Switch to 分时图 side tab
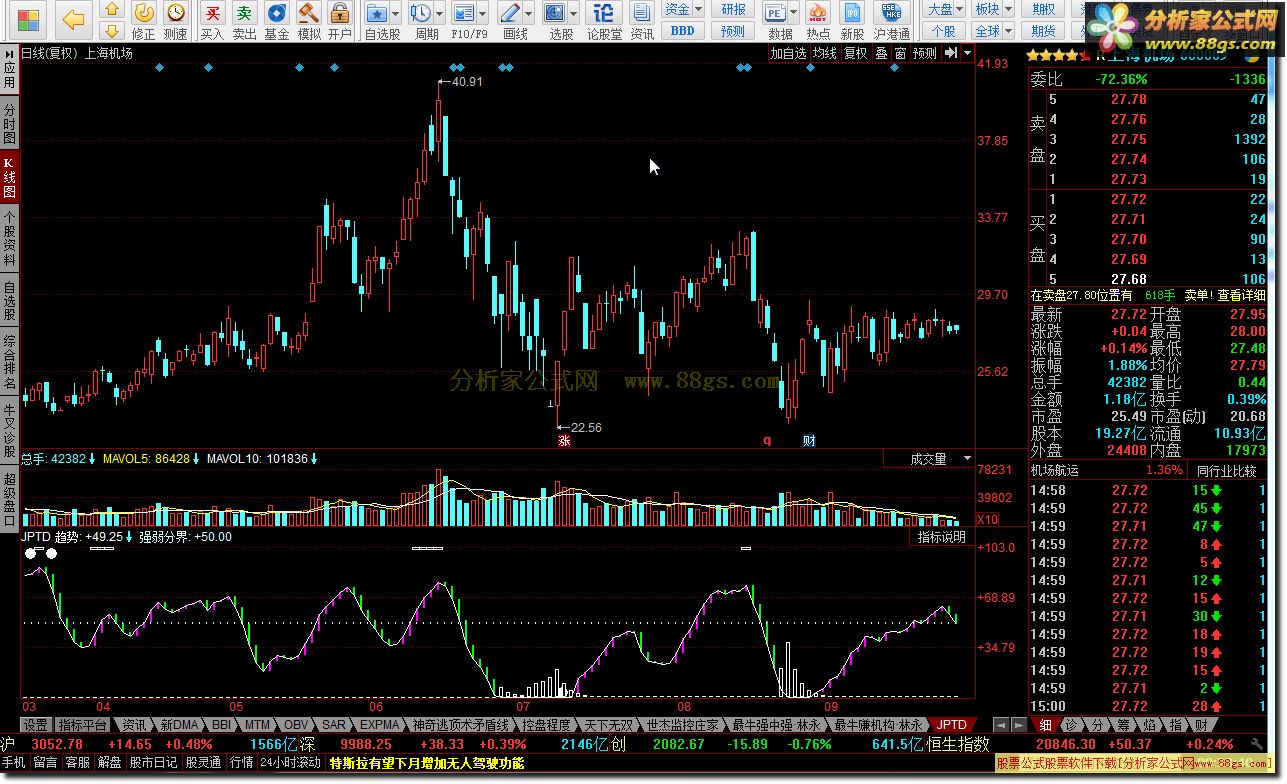This screenshot has height=784, width=1287. tap(9, 124)
